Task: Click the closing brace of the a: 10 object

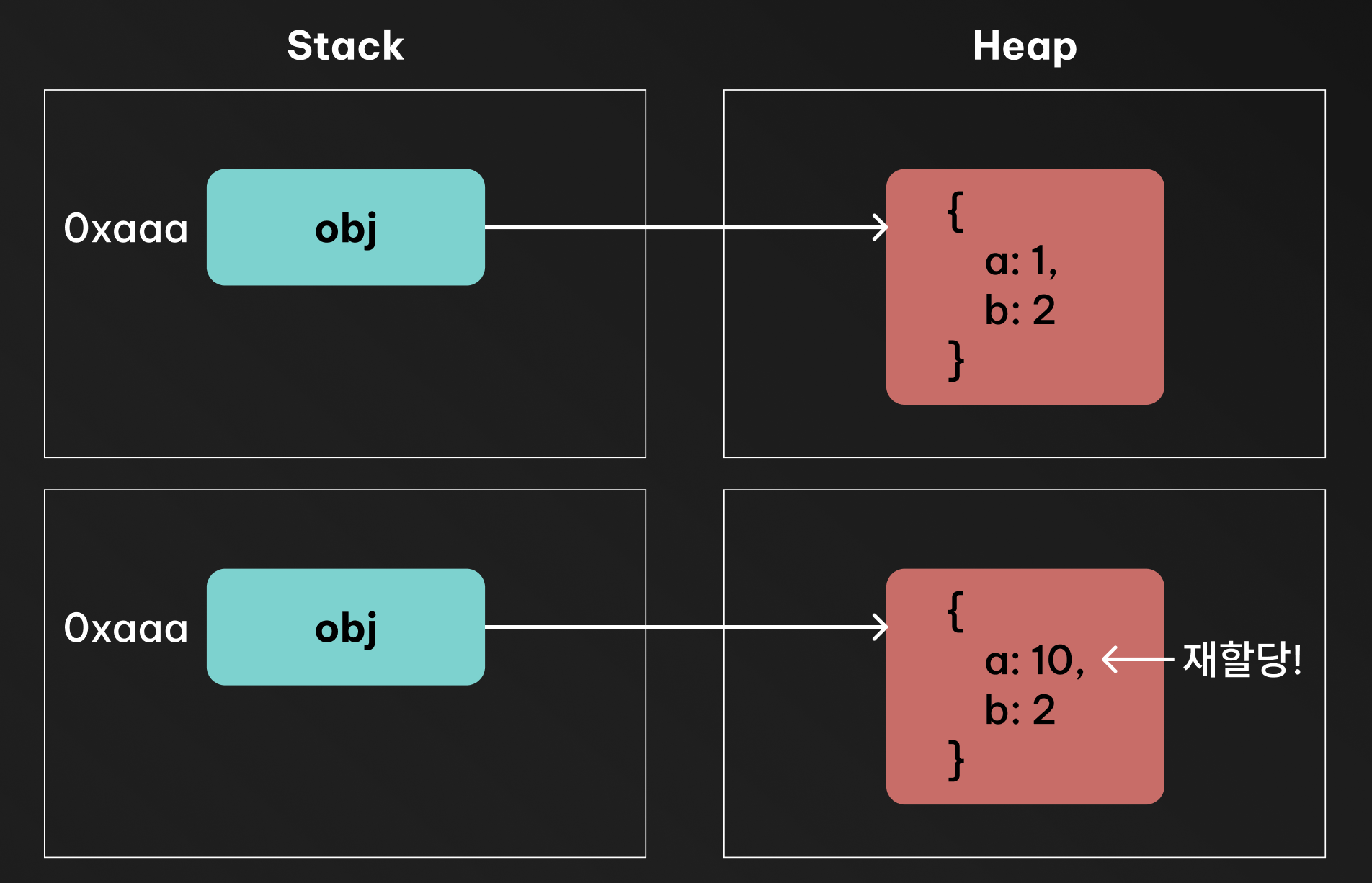Action: [x=955, y=760]
